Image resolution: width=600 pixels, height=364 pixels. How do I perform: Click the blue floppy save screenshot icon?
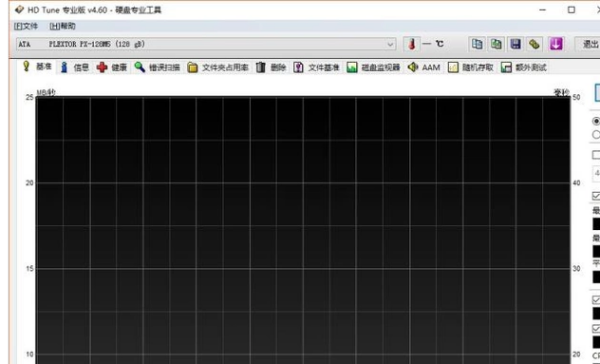tap(515, 44)
